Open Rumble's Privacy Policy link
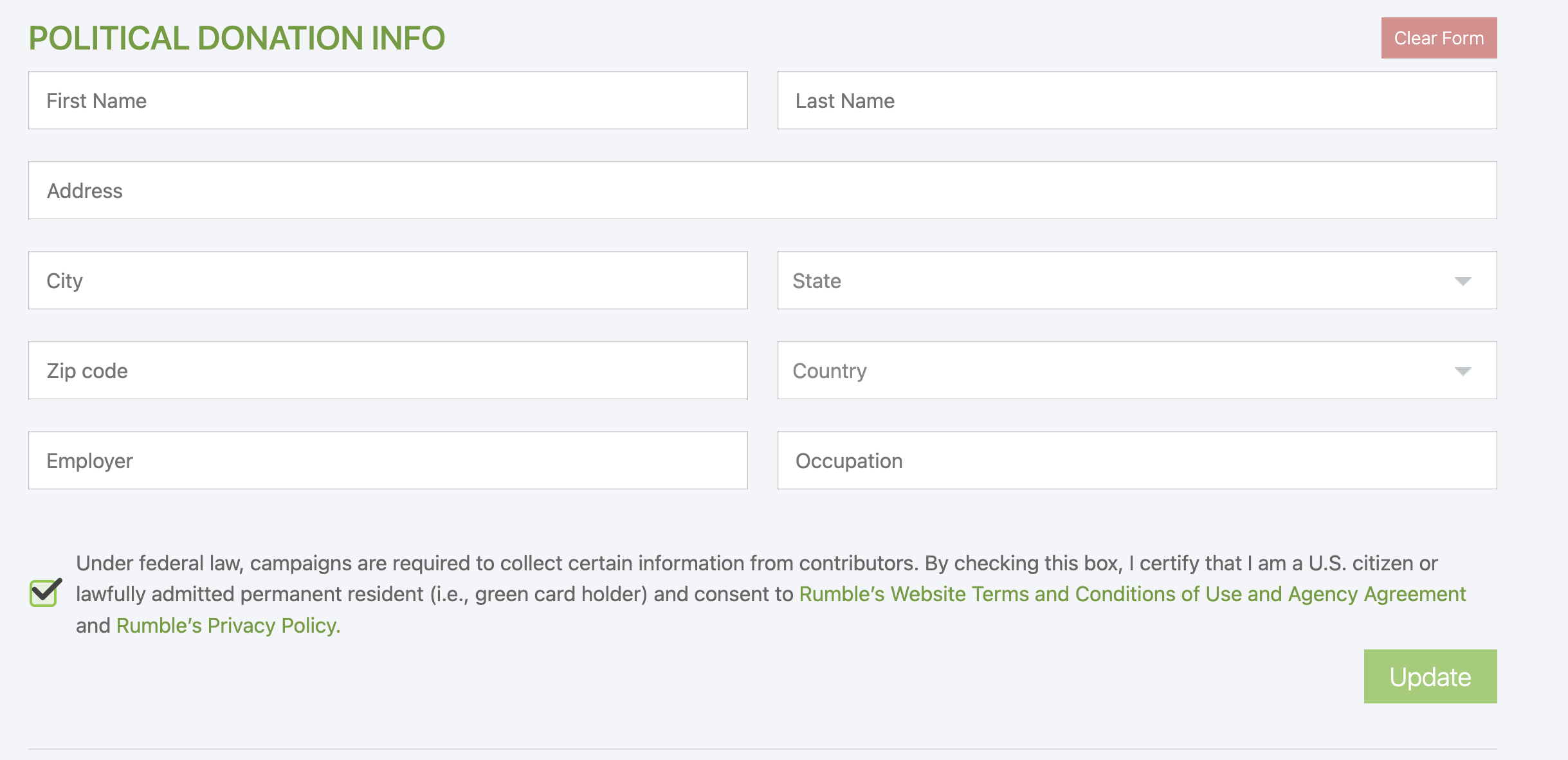 click(228, 626)
